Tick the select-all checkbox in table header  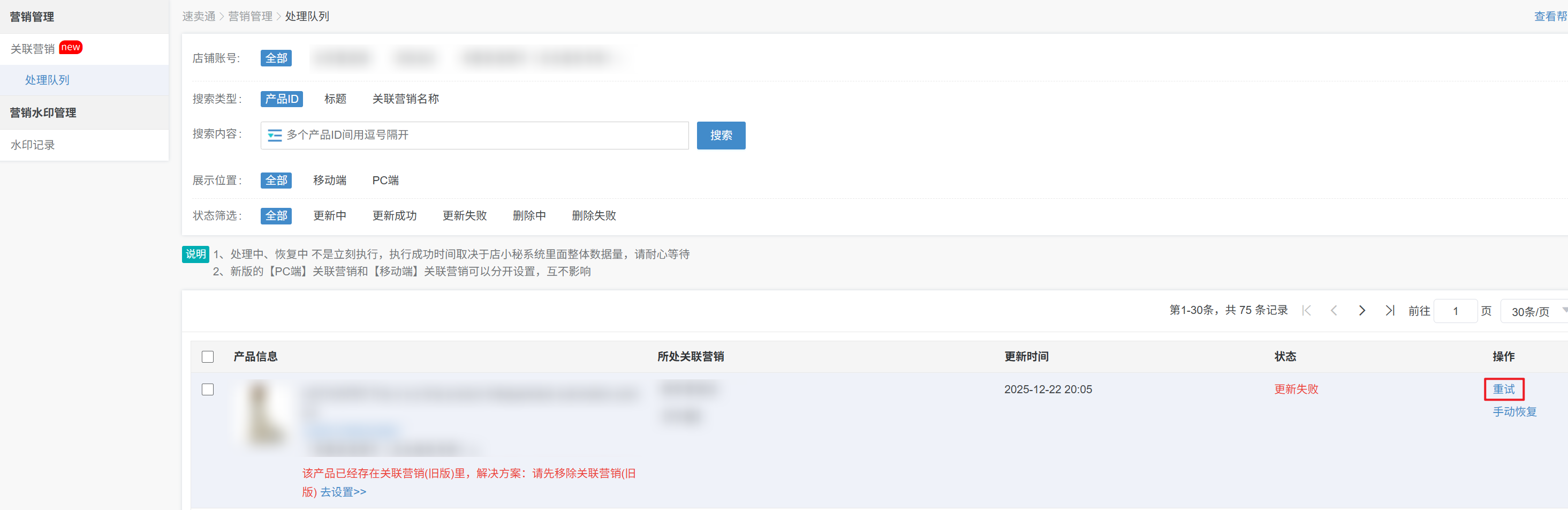pos(208,356)
